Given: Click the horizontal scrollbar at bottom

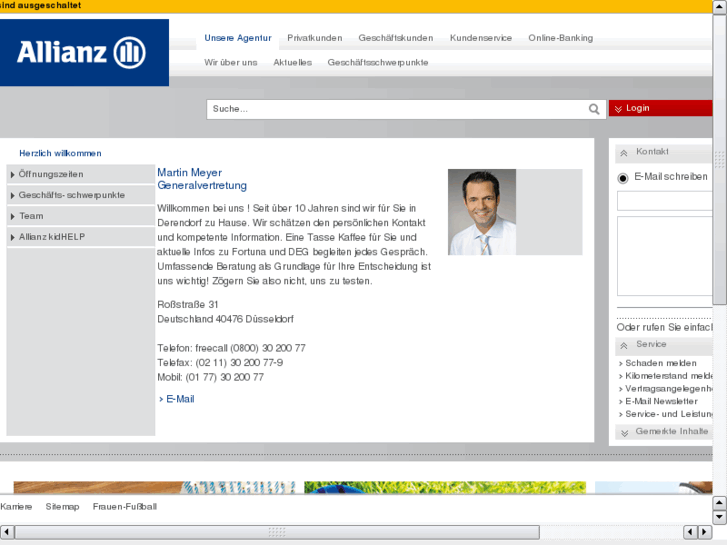Looking at the screenshot, I should [277, 532].
